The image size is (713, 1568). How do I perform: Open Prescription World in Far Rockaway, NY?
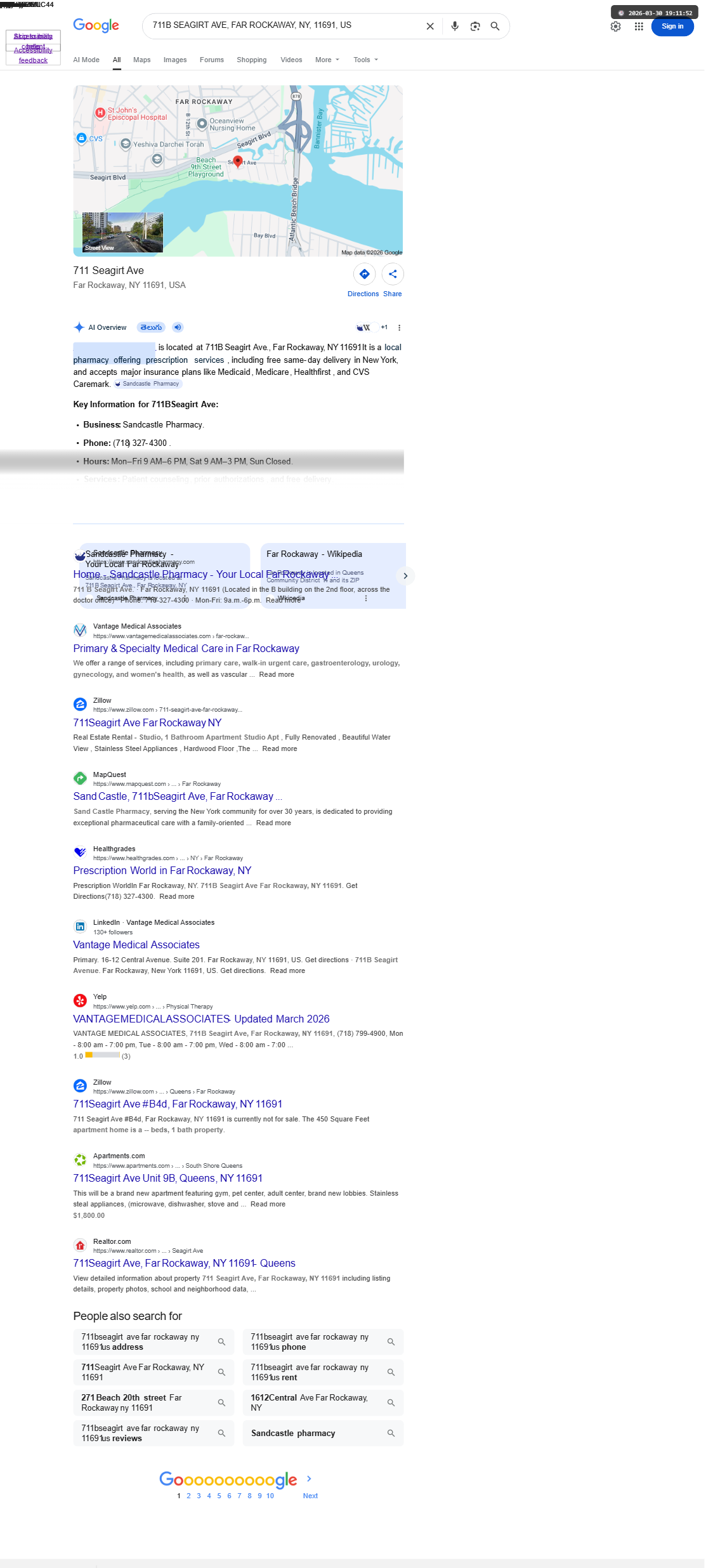162,870
